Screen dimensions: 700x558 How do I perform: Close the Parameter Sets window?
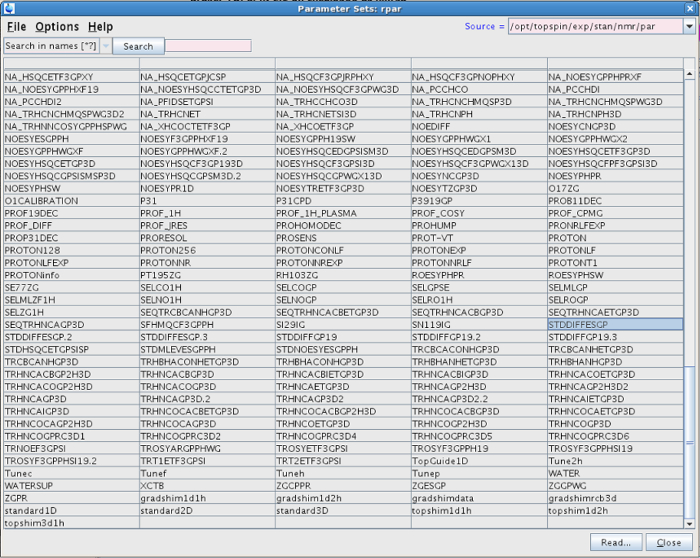coord(690,8)
